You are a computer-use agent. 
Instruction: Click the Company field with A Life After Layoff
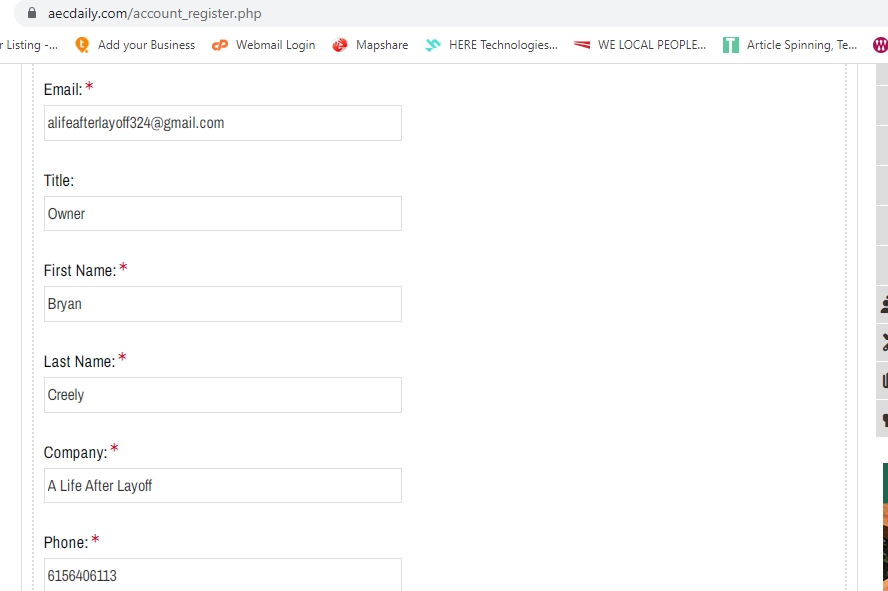tap(222, 486)
